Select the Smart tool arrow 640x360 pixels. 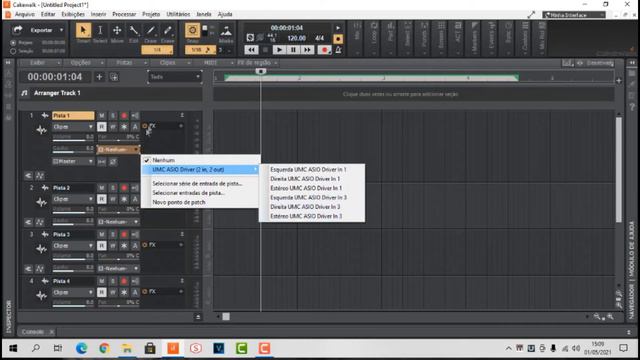tap(83, 30)
